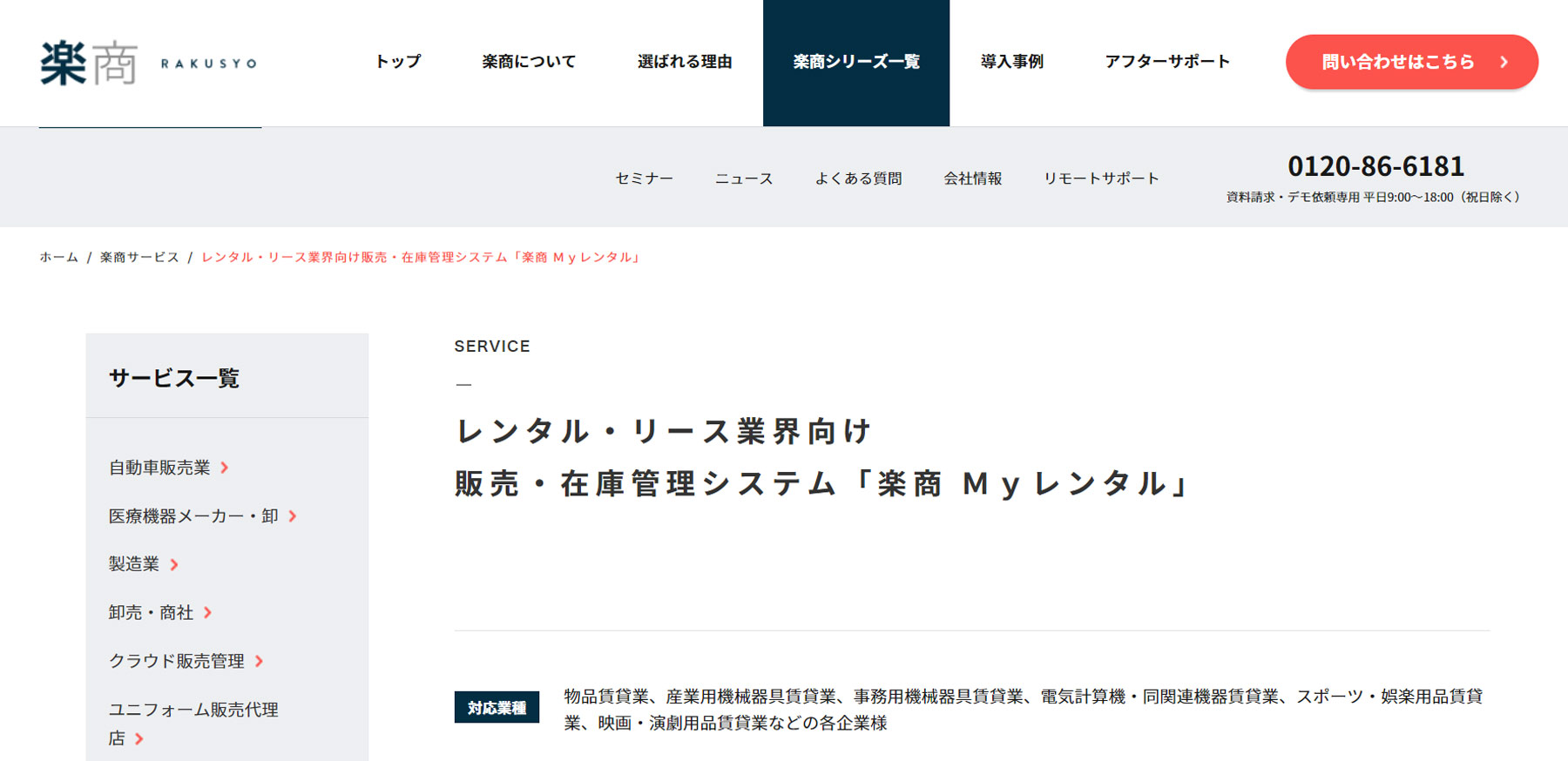
Task: Click the 対応業種 label badge
Action: pyautogui.click(x=497, y=707)
